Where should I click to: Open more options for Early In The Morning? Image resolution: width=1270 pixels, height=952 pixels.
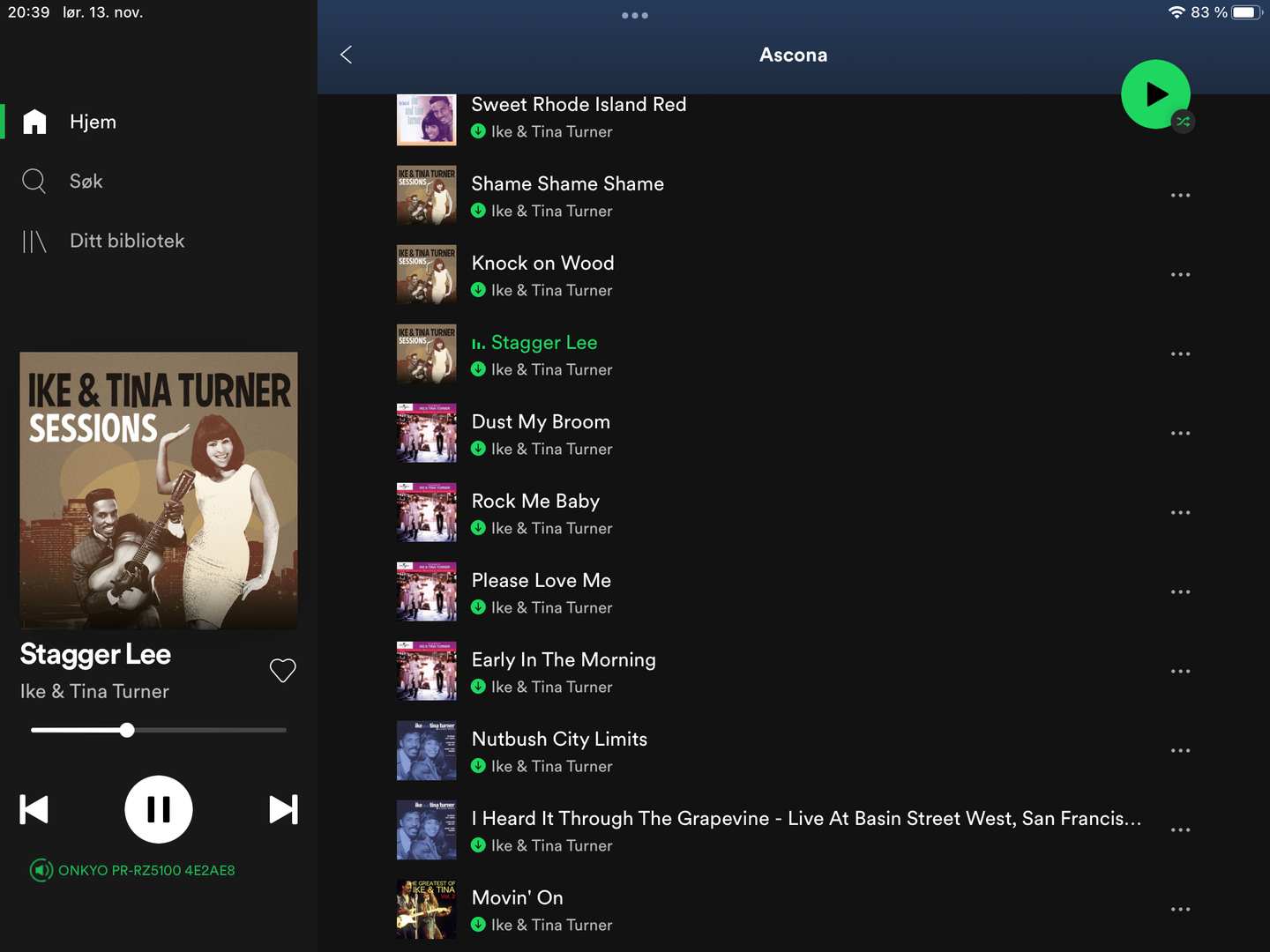click(x=1180, y=671)
